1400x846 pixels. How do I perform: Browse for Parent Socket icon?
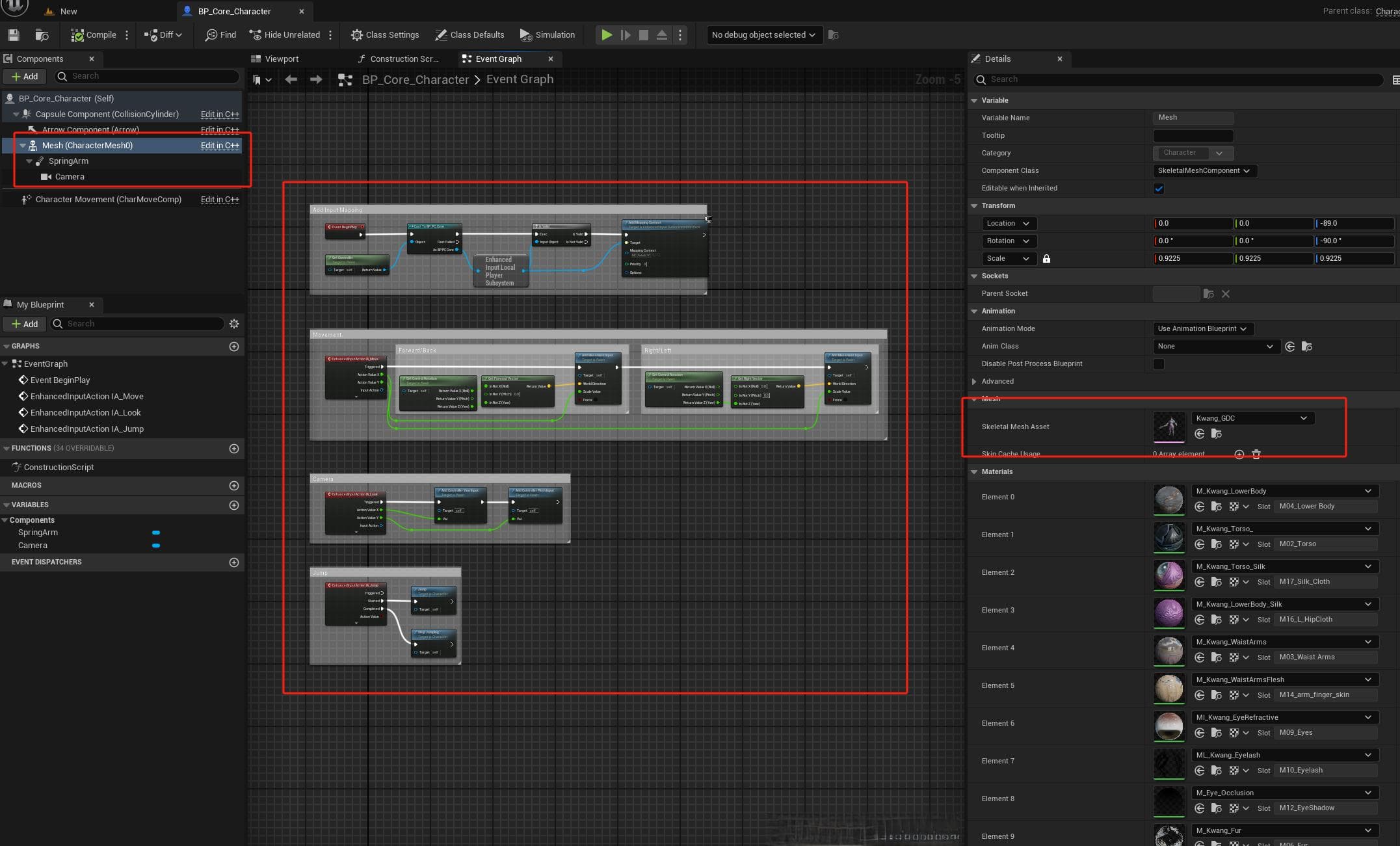[1208, 294]
